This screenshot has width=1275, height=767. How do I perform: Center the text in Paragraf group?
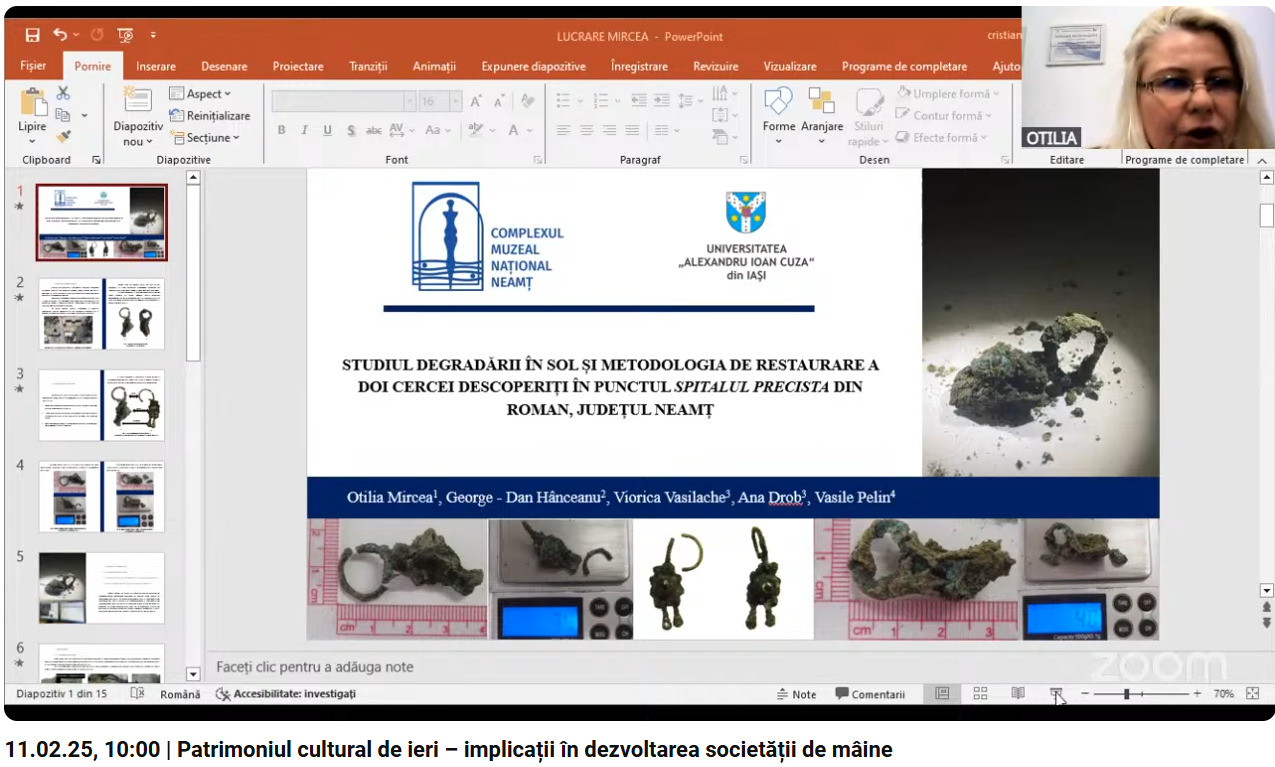coord(586,130)
